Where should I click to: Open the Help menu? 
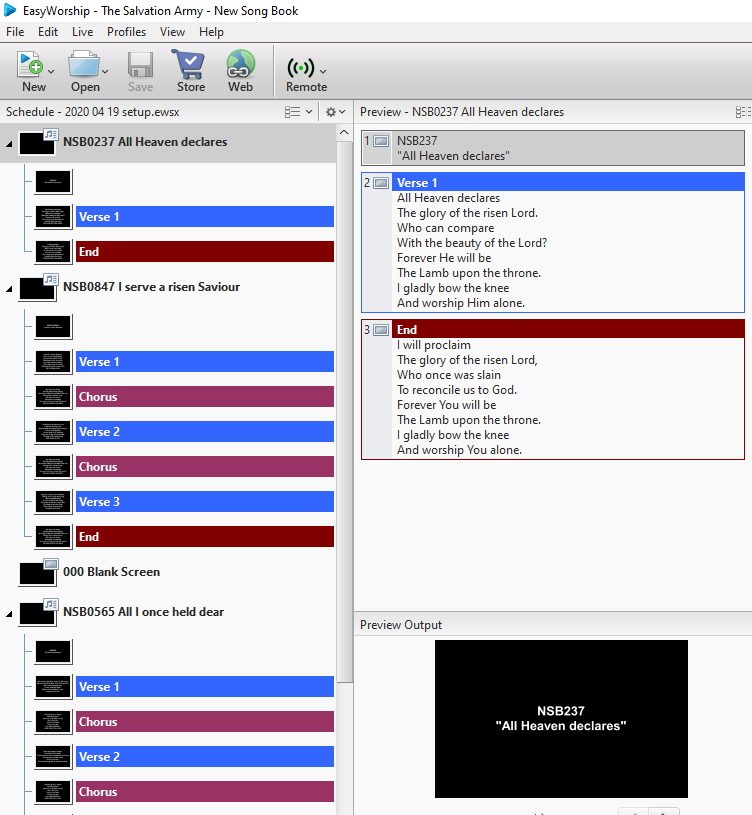211,32
